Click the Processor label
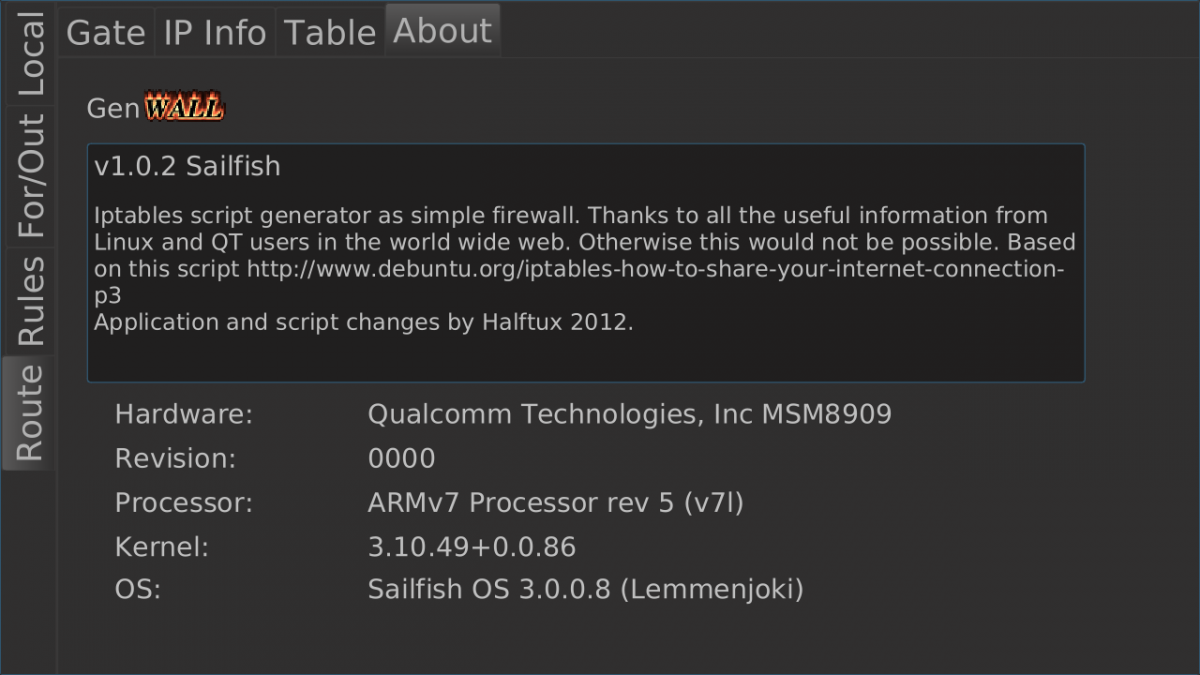This screenshot has width=1200, height=675. tap(184, 503)
